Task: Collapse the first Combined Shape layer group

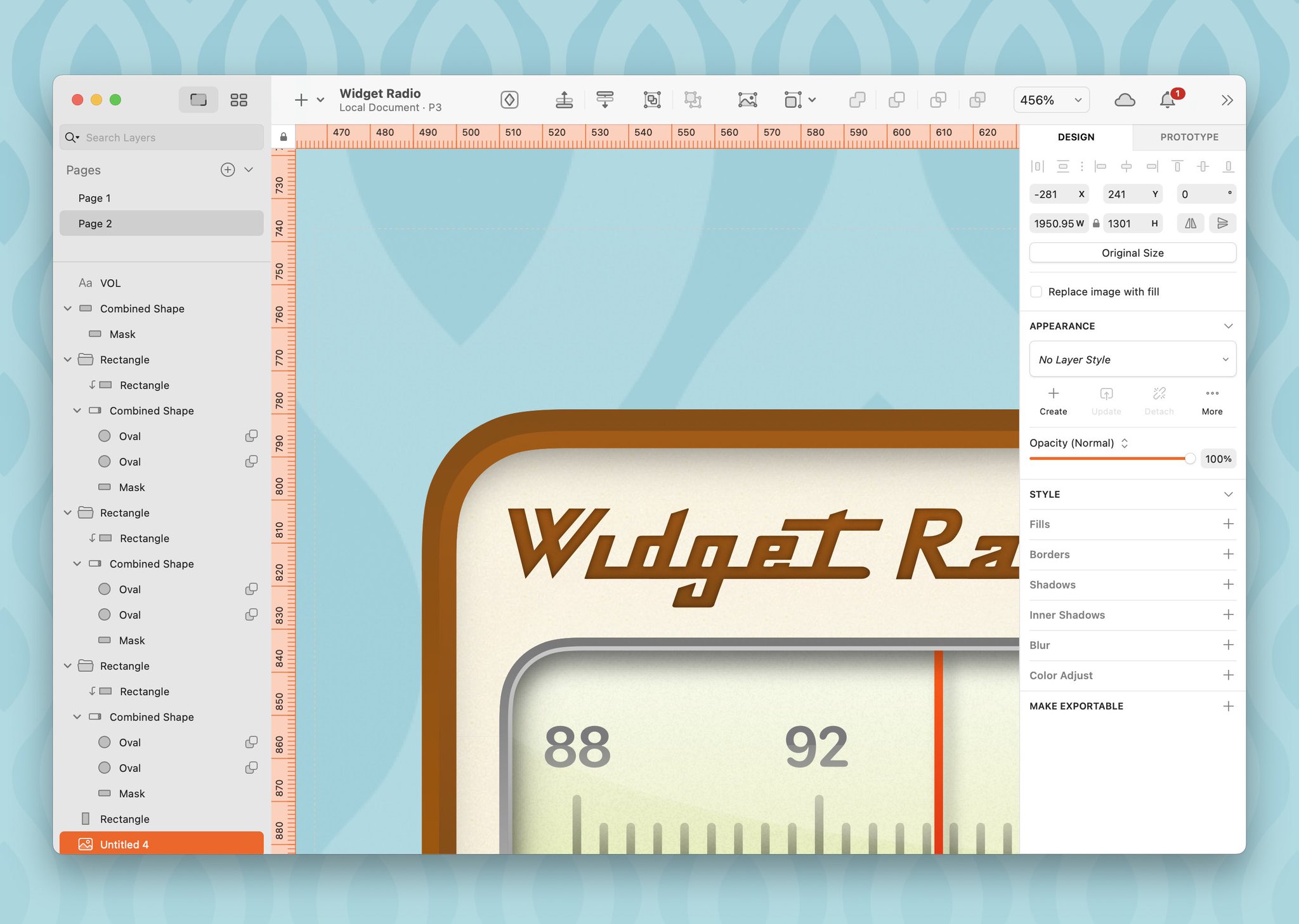Action: click(x=68, y=309)
